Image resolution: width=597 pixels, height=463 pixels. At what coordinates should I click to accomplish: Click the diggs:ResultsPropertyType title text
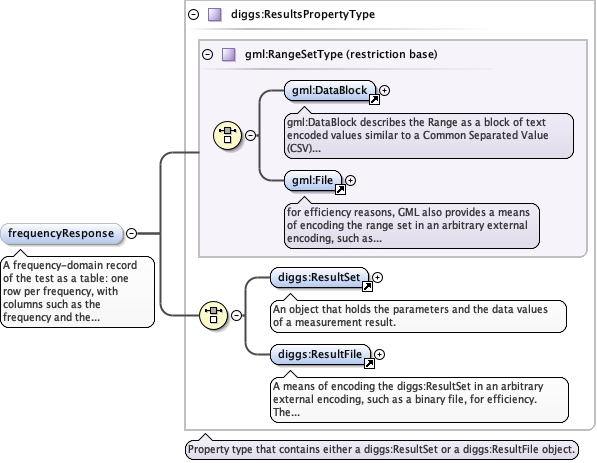pyautogui.click(x=303, y=14)
